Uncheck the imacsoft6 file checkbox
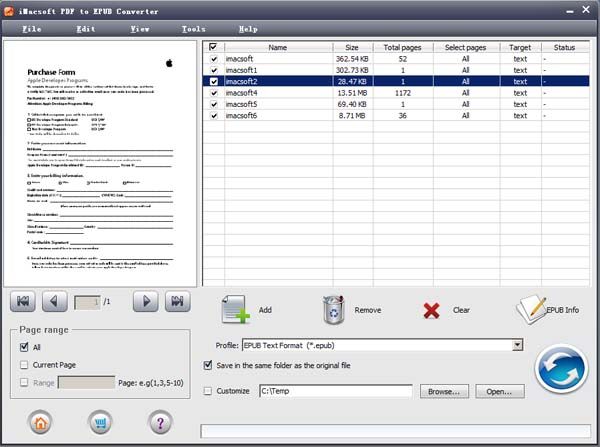The width and height of the screenshot is (600, 447). 214,116
